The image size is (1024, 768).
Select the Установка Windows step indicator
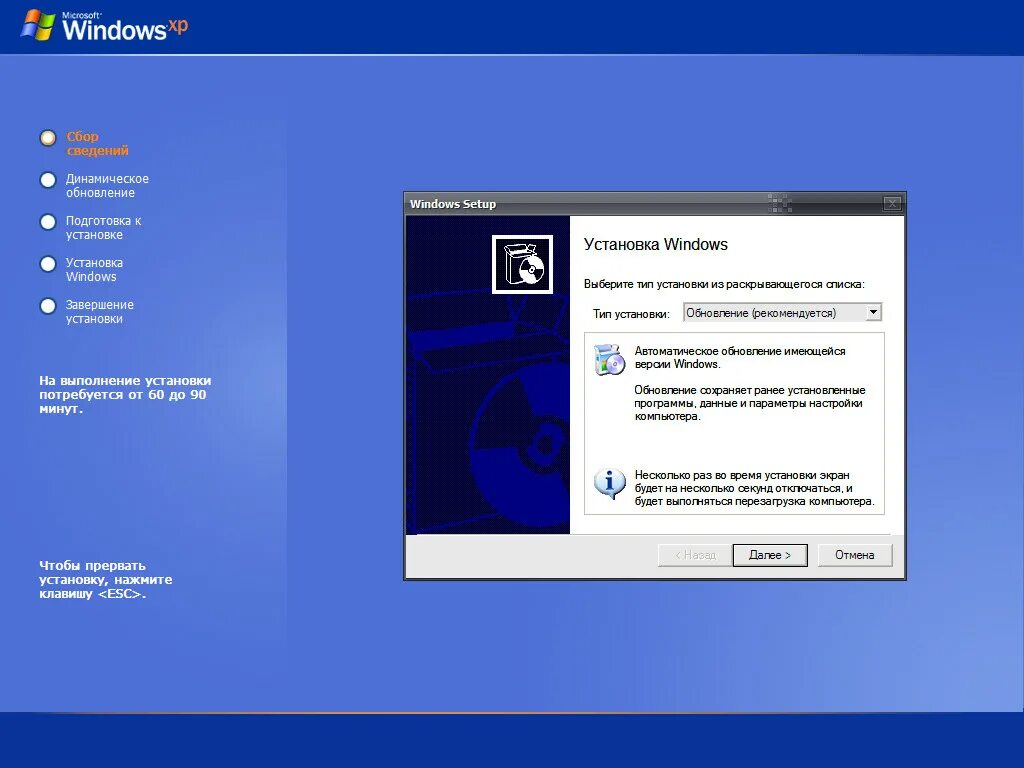48,264
